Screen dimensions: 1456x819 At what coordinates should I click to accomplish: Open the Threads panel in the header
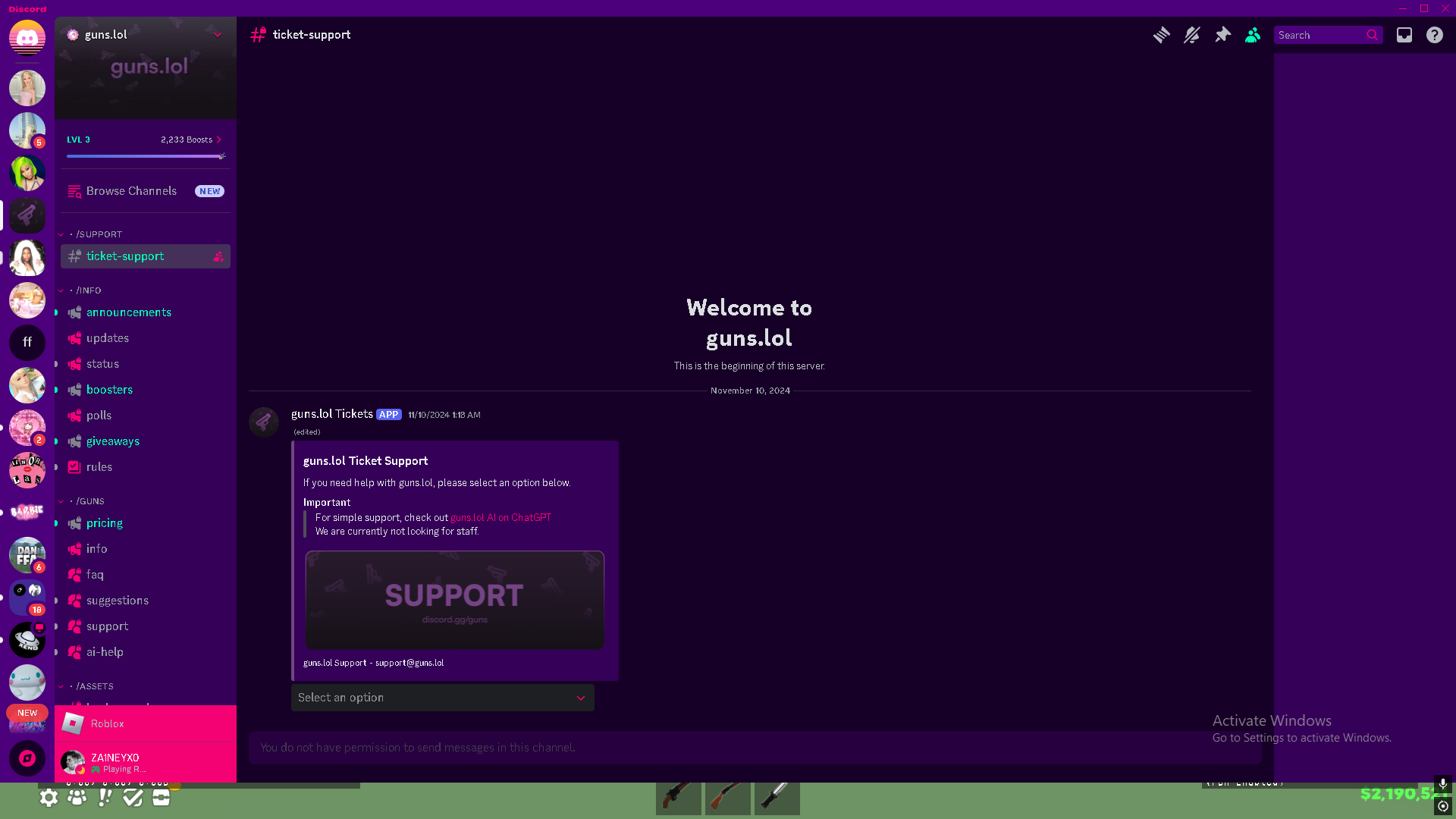(x=1162, y=35)
